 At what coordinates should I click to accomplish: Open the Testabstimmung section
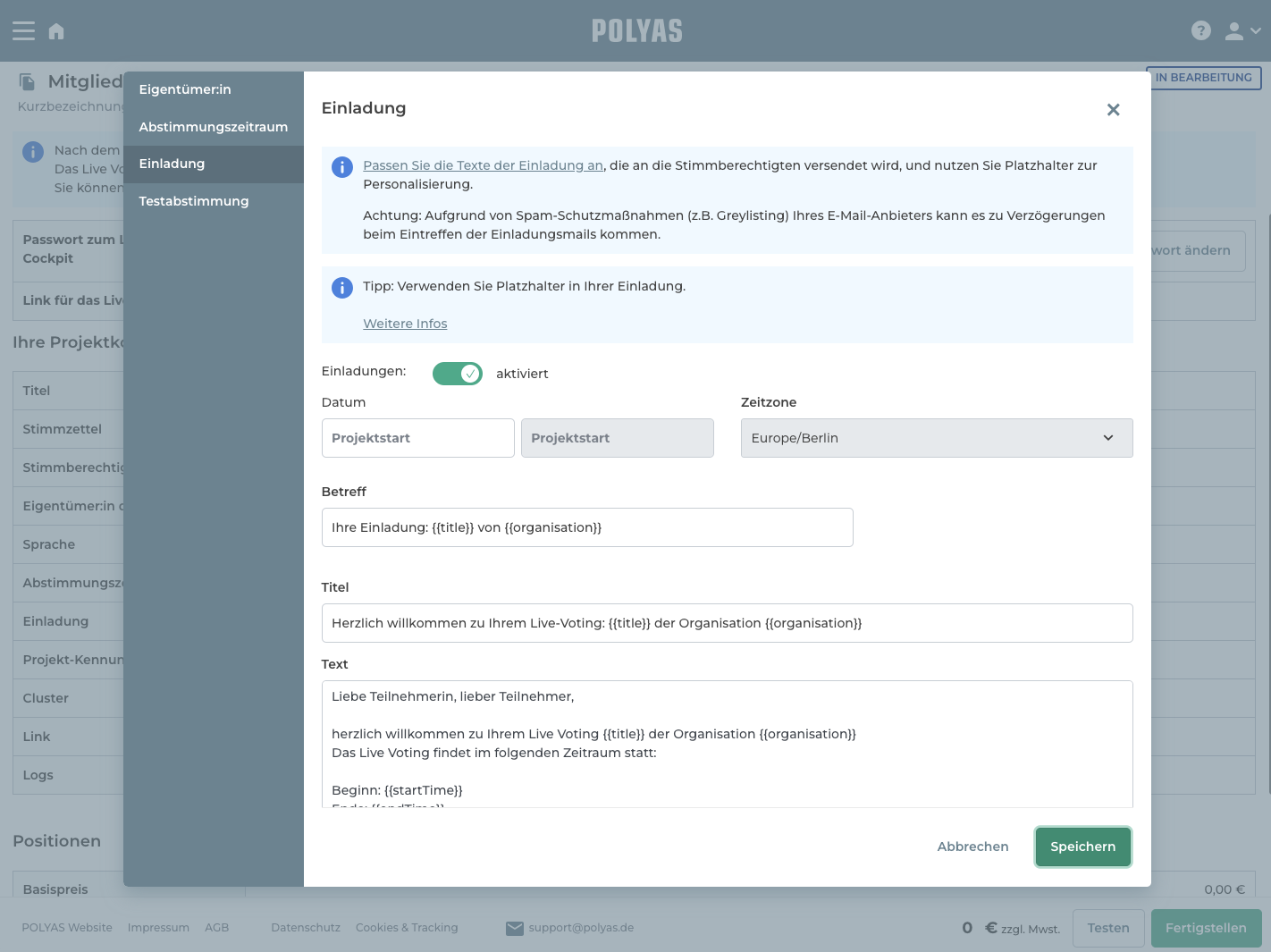[193, 201]
